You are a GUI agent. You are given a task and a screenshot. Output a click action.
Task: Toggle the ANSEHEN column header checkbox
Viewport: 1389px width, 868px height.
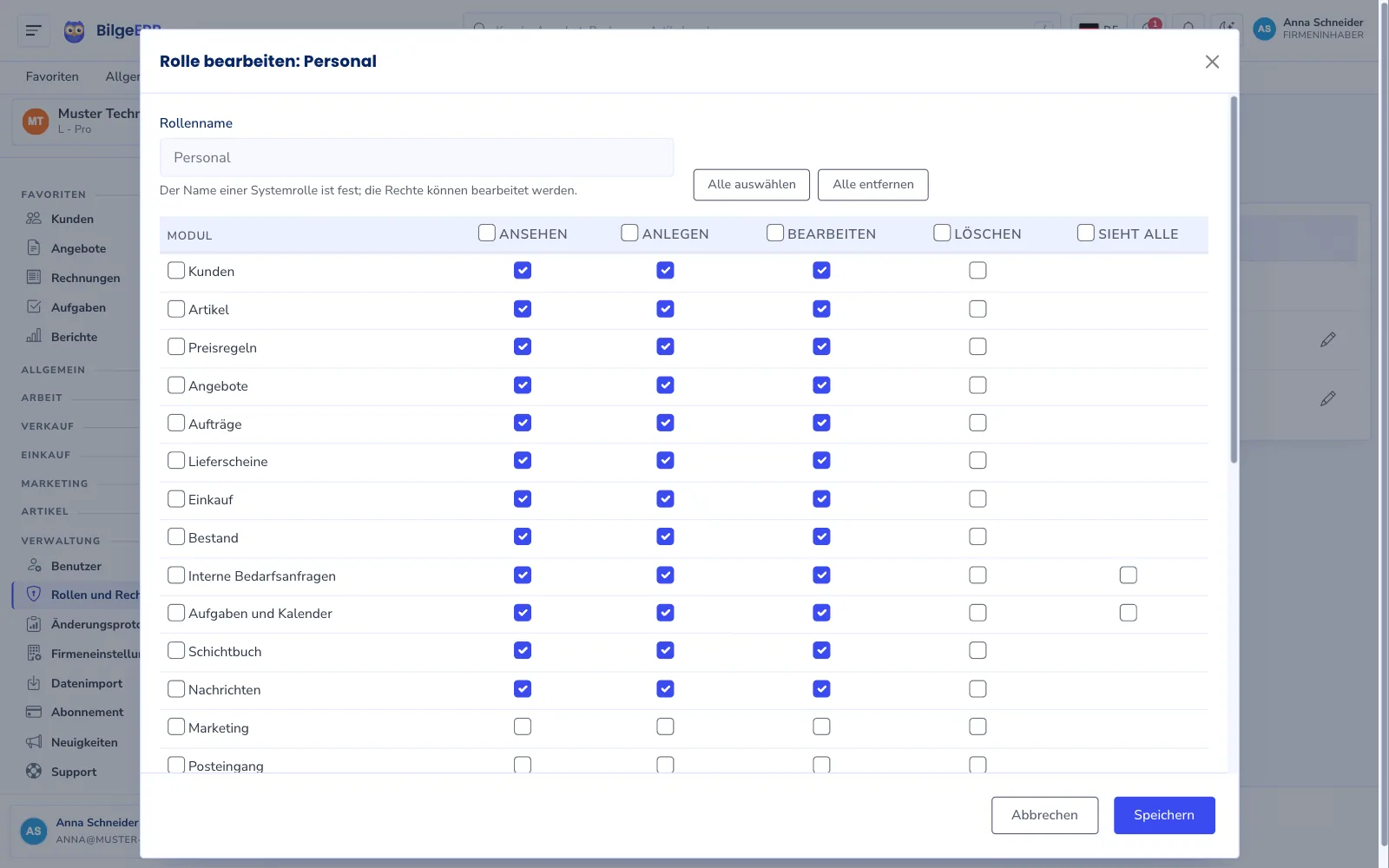coord(487,233)
